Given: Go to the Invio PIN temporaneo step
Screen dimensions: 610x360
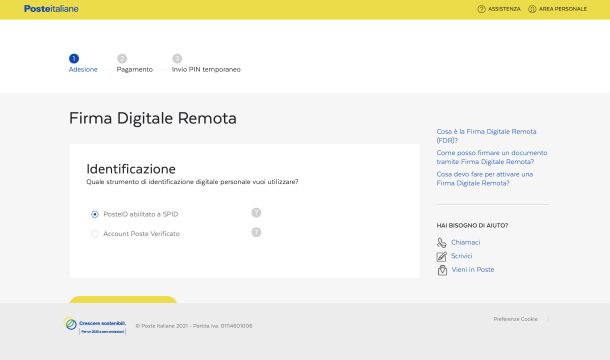Looking at the screenshot, I should click(x=206, y=70).
